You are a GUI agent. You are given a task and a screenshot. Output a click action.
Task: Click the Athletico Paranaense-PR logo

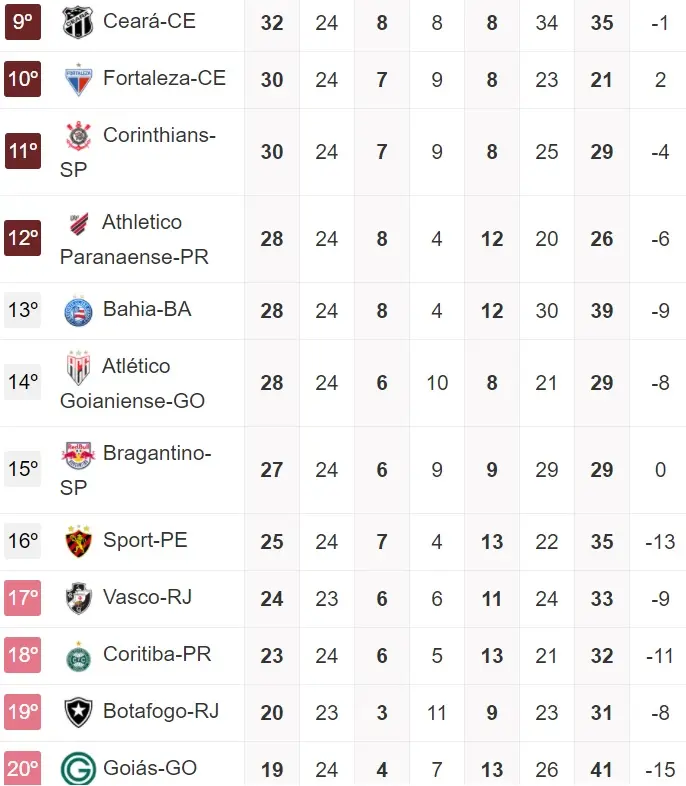(78, 223)
